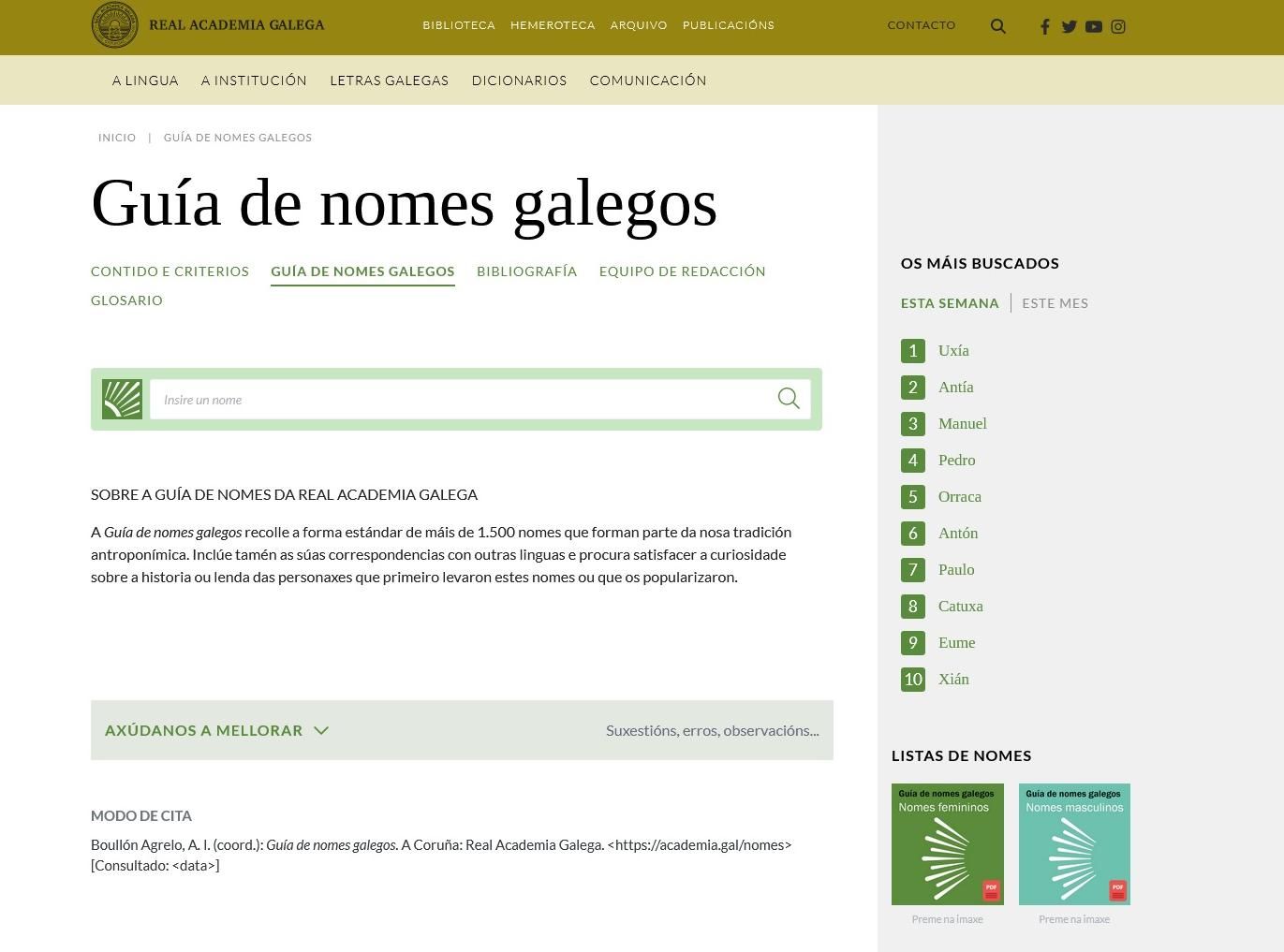
Task: Open the name Eume
Action: pyautogui.click(x=957, y=643)
